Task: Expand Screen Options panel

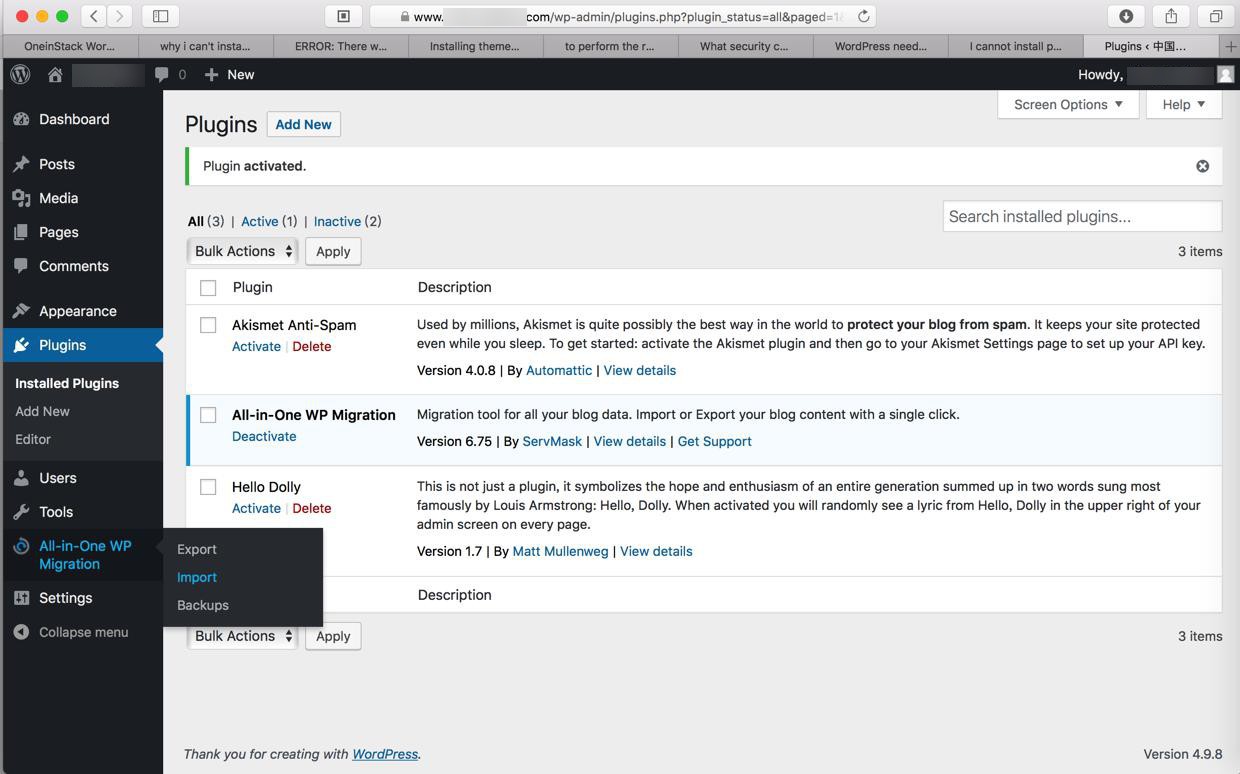Action: pyautogui.click(x=1068, y=104)
